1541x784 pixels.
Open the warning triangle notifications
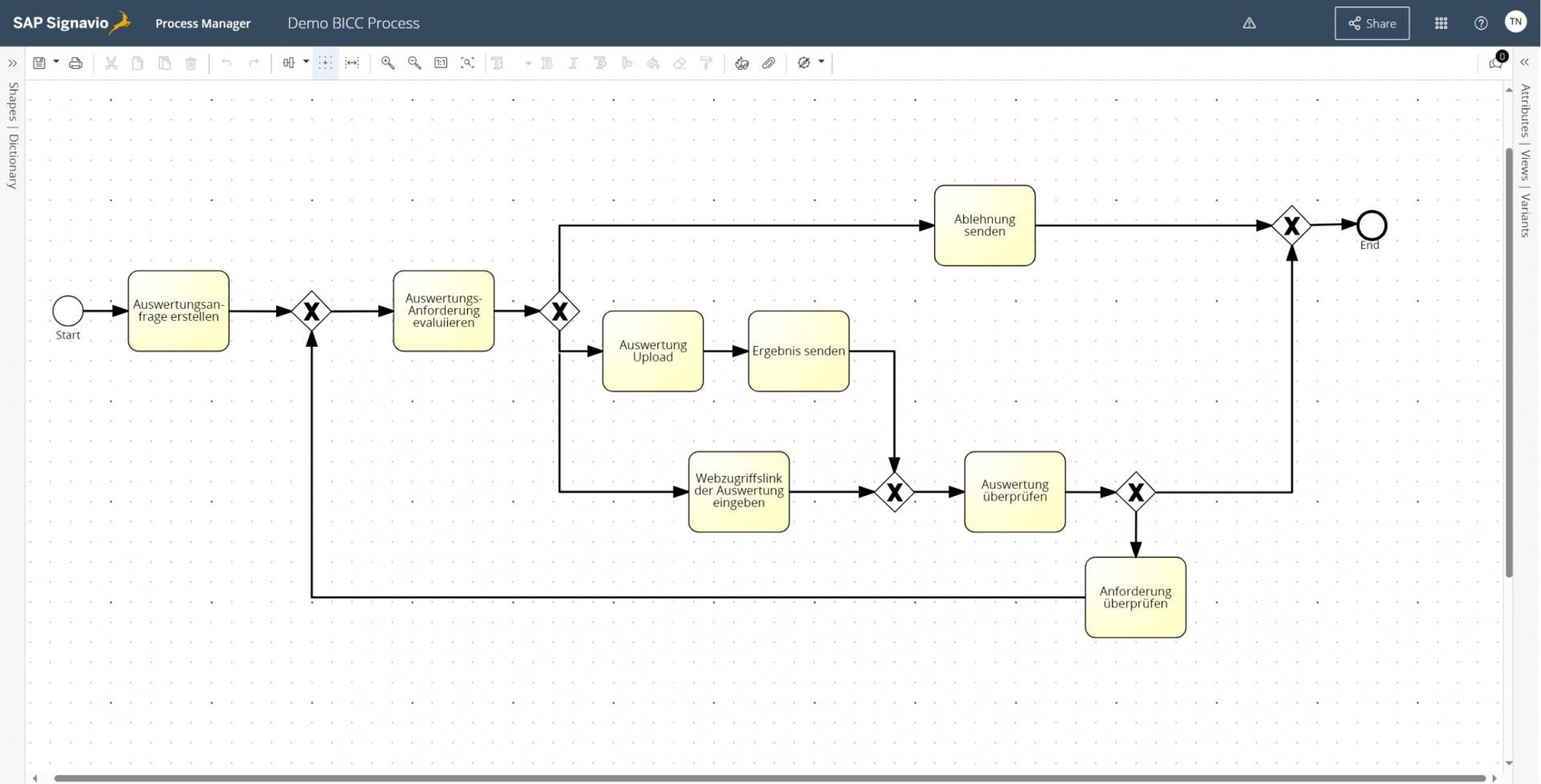click(x=1249, y=23)
